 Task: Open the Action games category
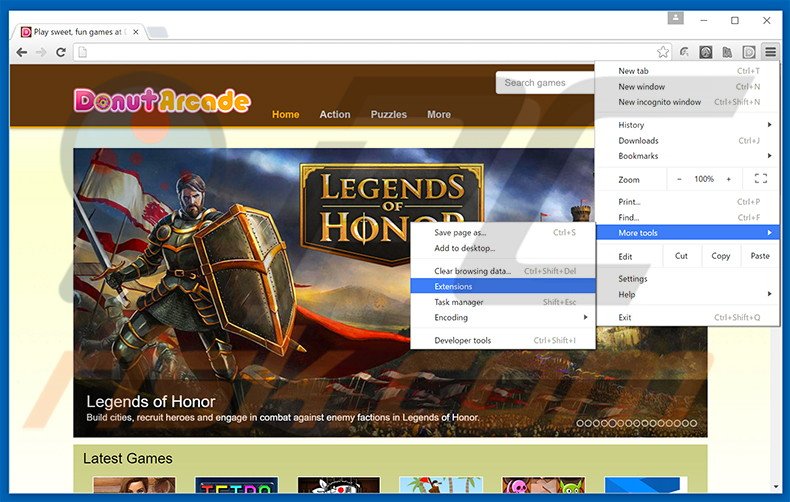click(335, 114)
